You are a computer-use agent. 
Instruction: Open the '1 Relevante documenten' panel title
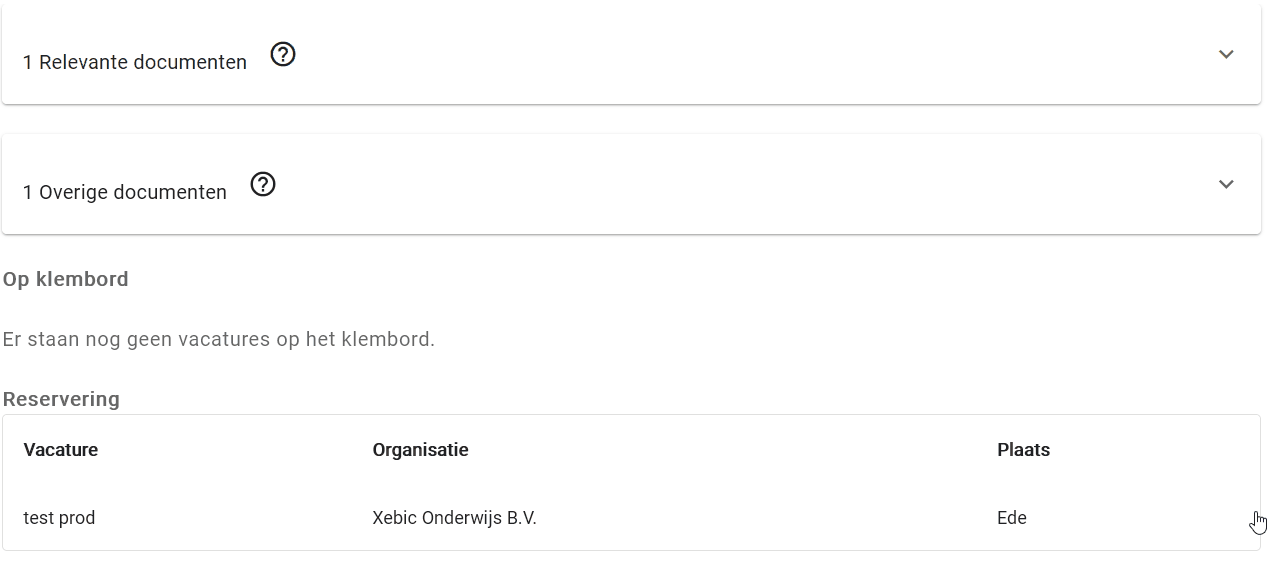point(135,62)
